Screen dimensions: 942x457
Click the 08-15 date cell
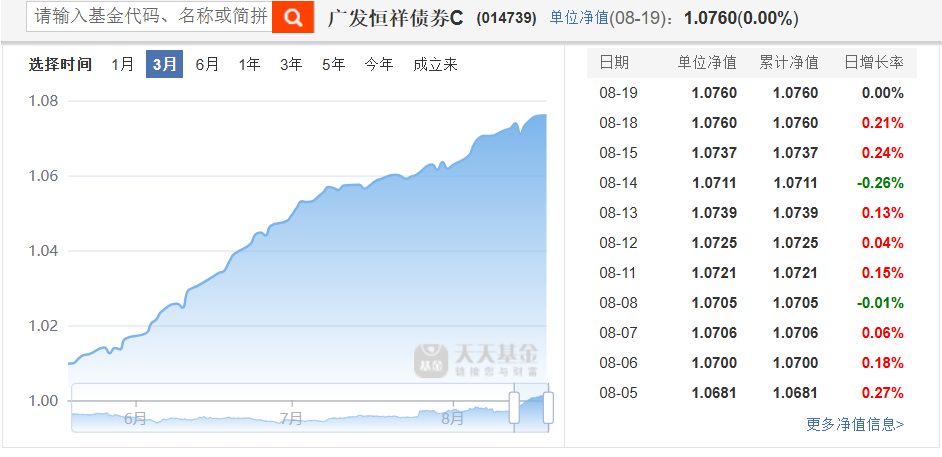point(618,153)
